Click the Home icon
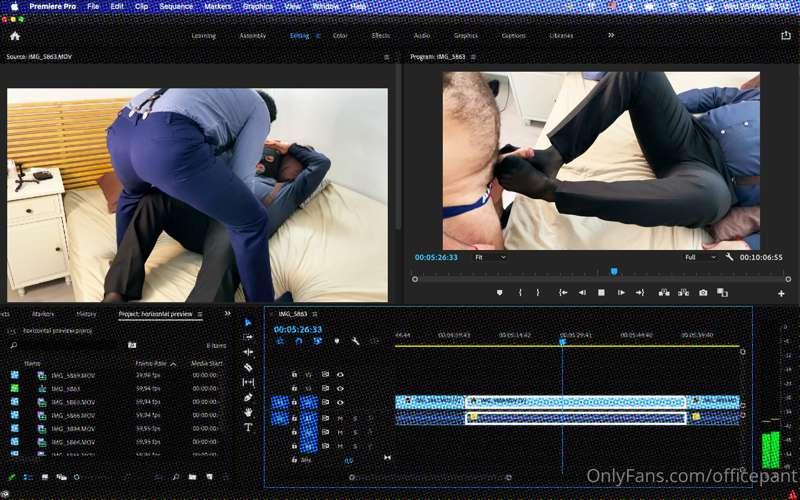Viewport: 800px width, 500px height. [x=15, y=36]
